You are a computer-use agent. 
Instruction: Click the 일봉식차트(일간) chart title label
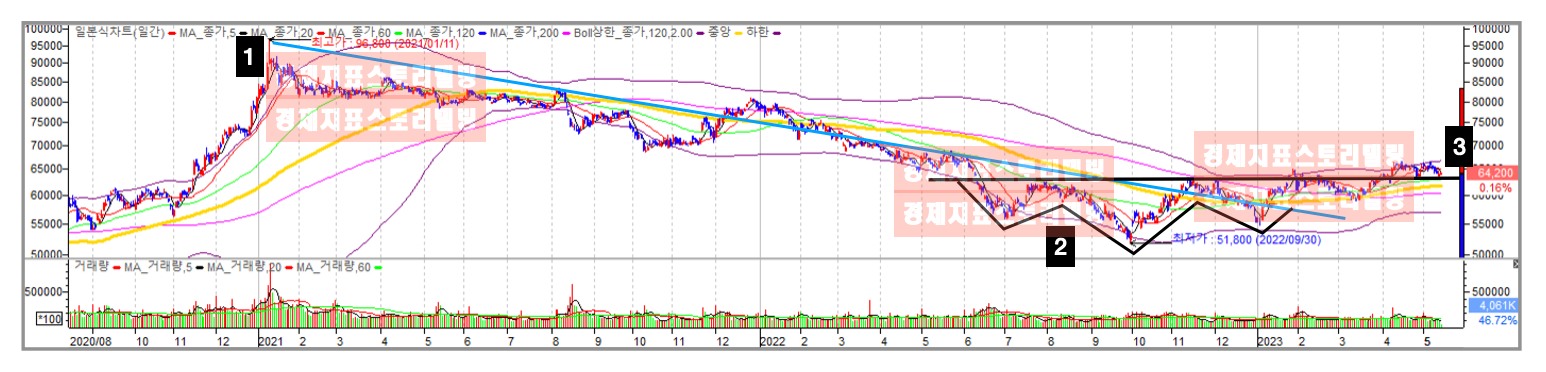pyautogui.click(x=119, y=32)
